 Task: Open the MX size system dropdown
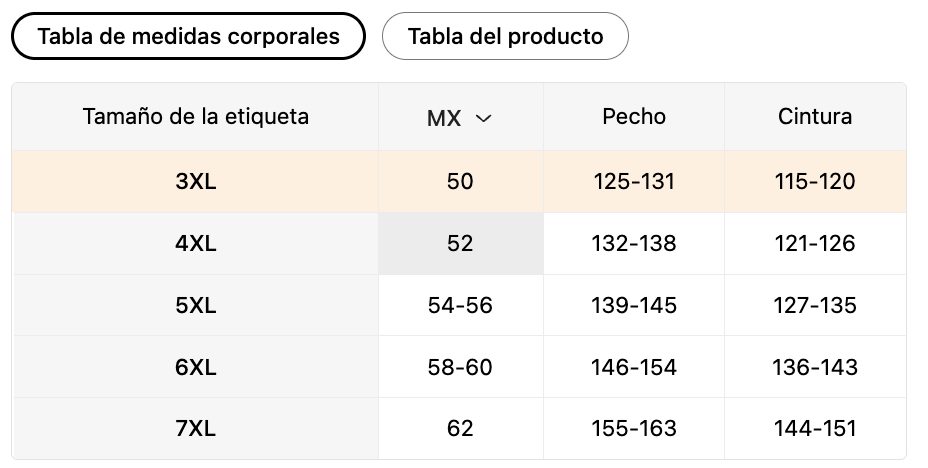tap(460, 117)
